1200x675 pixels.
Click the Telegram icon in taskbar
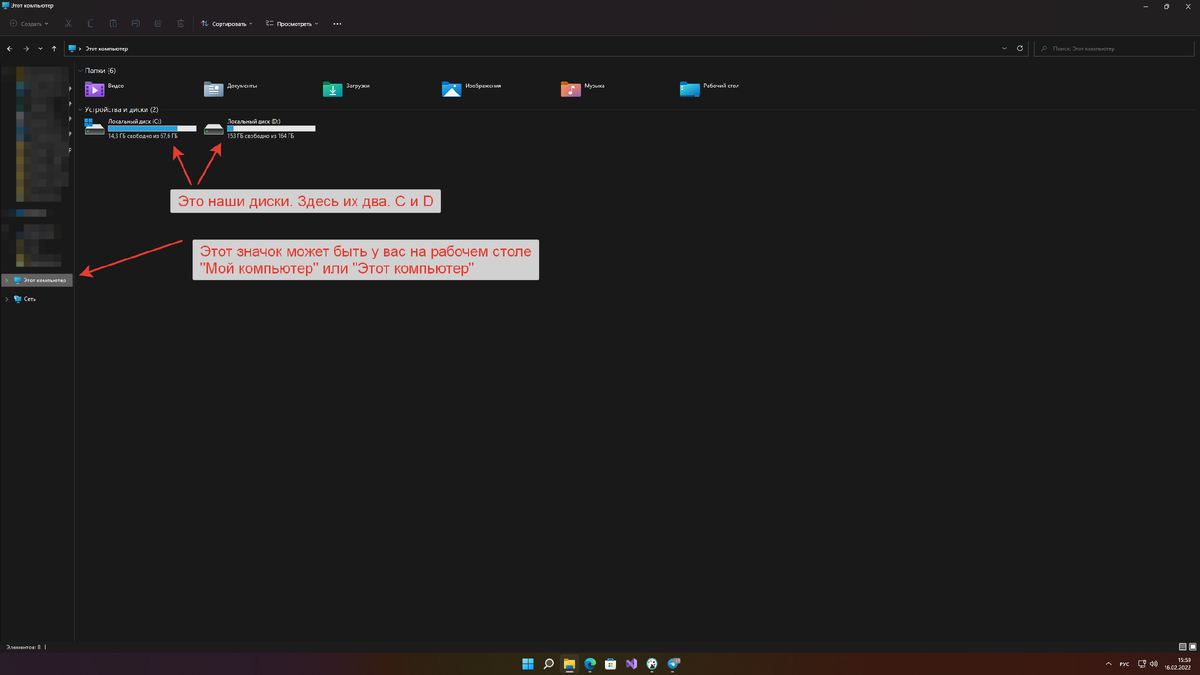click(673, 664)
